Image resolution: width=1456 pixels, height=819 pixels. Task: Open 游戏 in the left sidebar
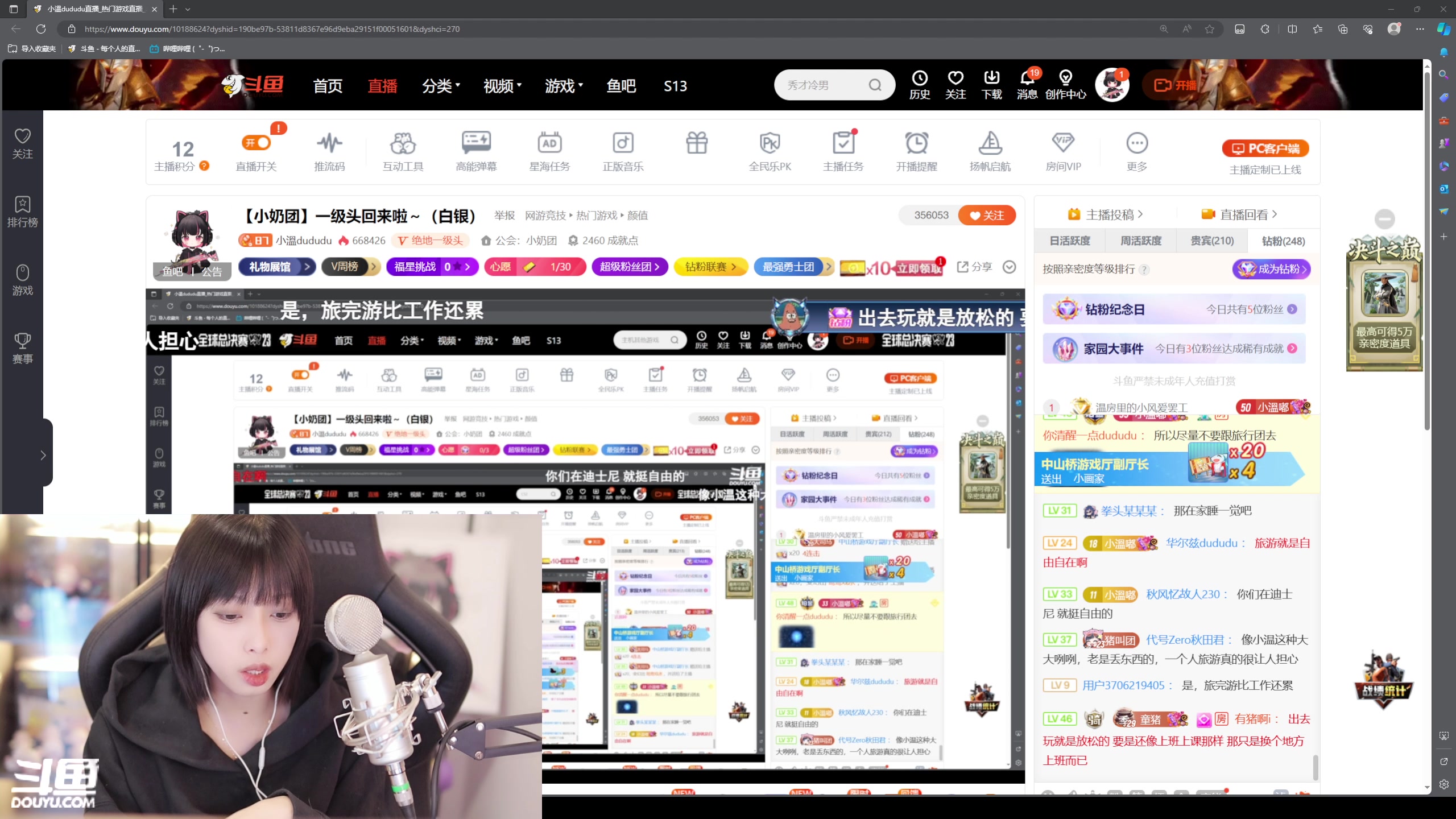coord(22,280)
